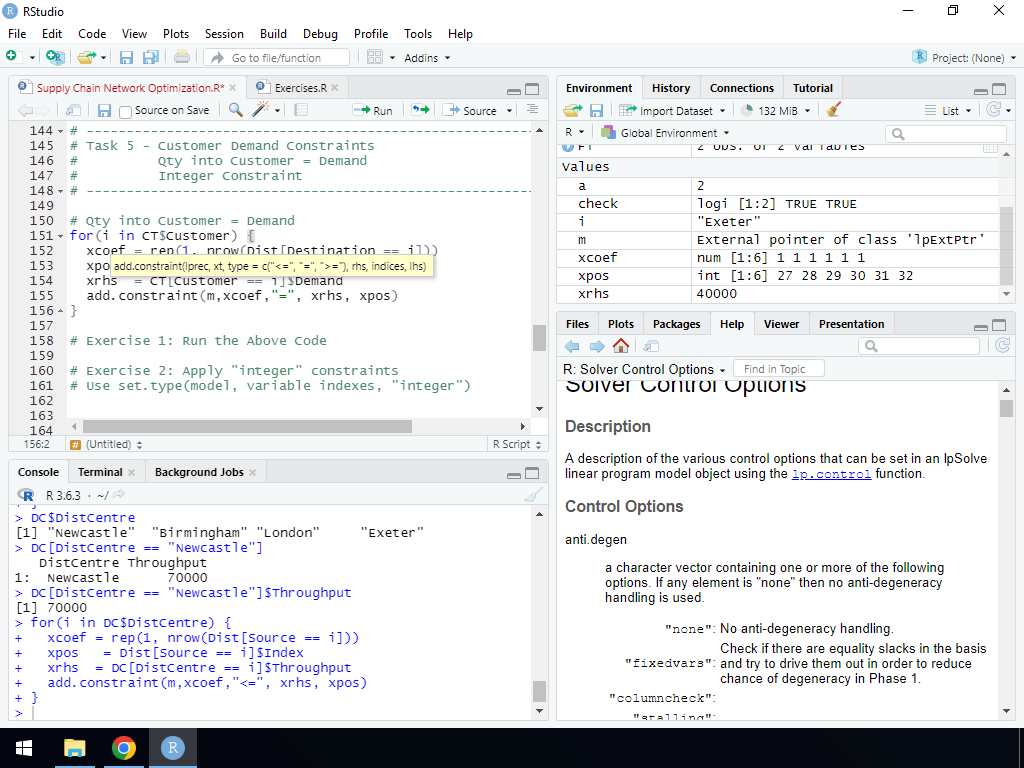
Task: Open the Session menu
Action: point(224,33)
